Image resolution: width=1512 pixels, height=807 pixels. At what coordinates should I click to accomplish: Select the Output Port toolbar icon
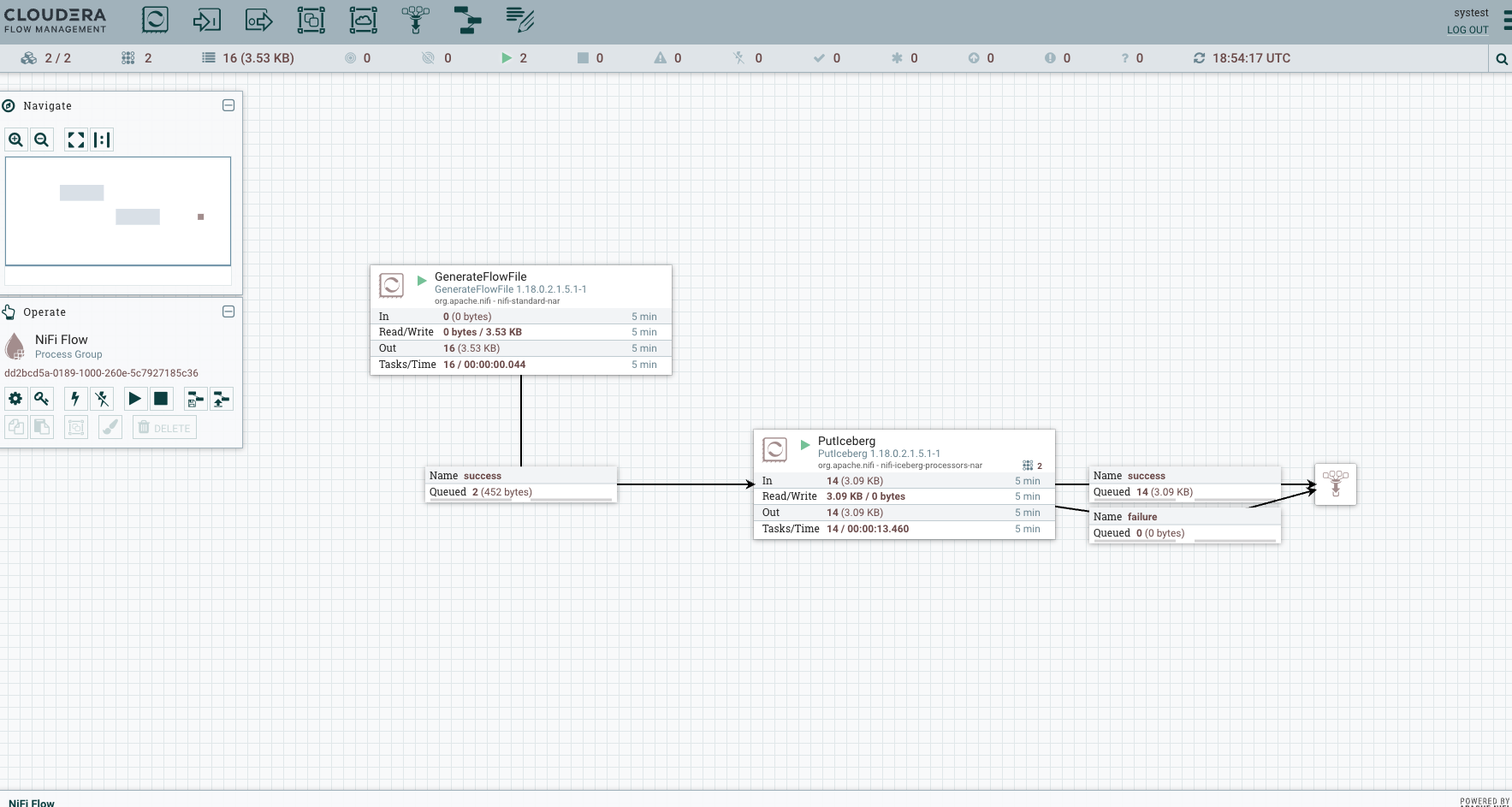point(258,20)
